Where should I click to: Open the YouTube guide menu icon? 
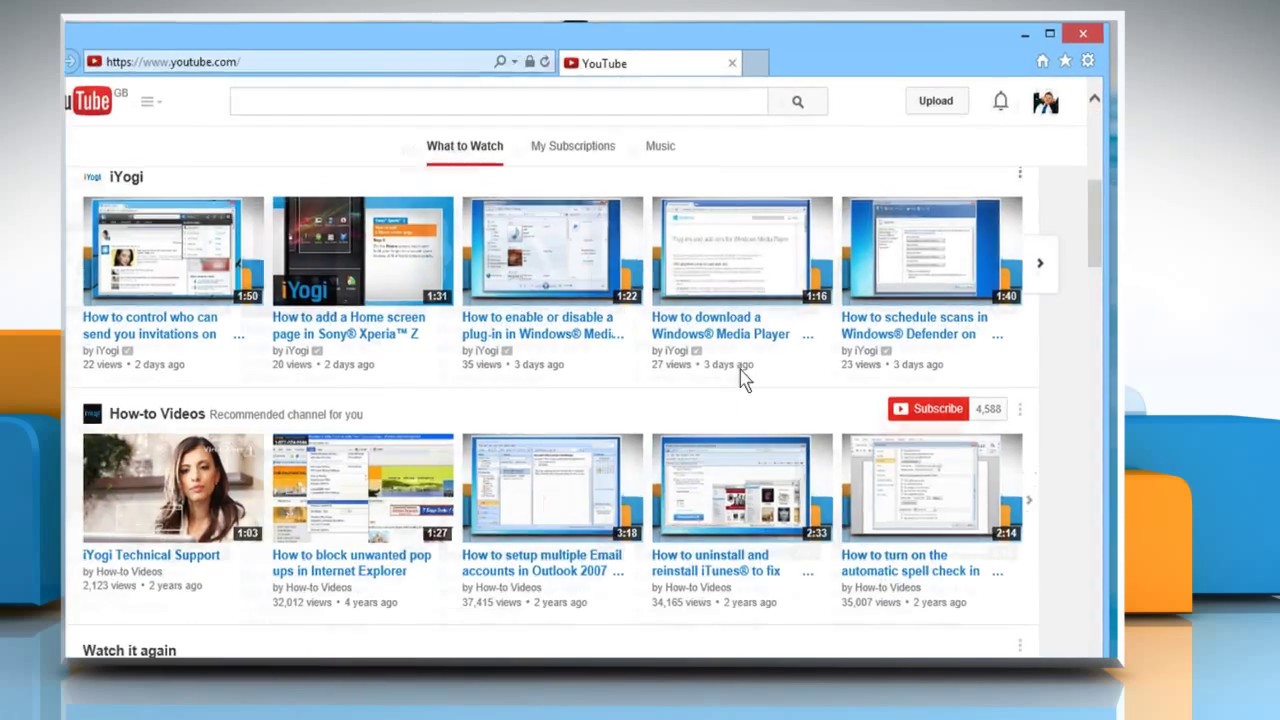[x=148, y=101]
